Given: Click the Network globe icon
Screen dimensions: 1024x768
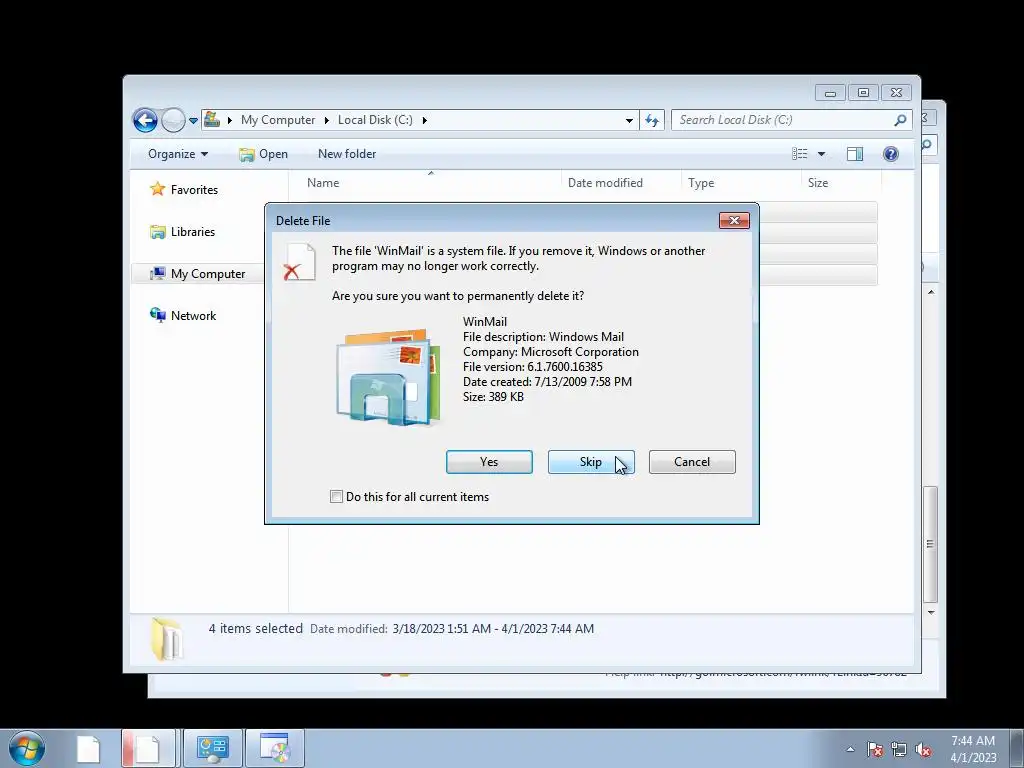Looking at the screenshot, I should [x=157, y=315].
